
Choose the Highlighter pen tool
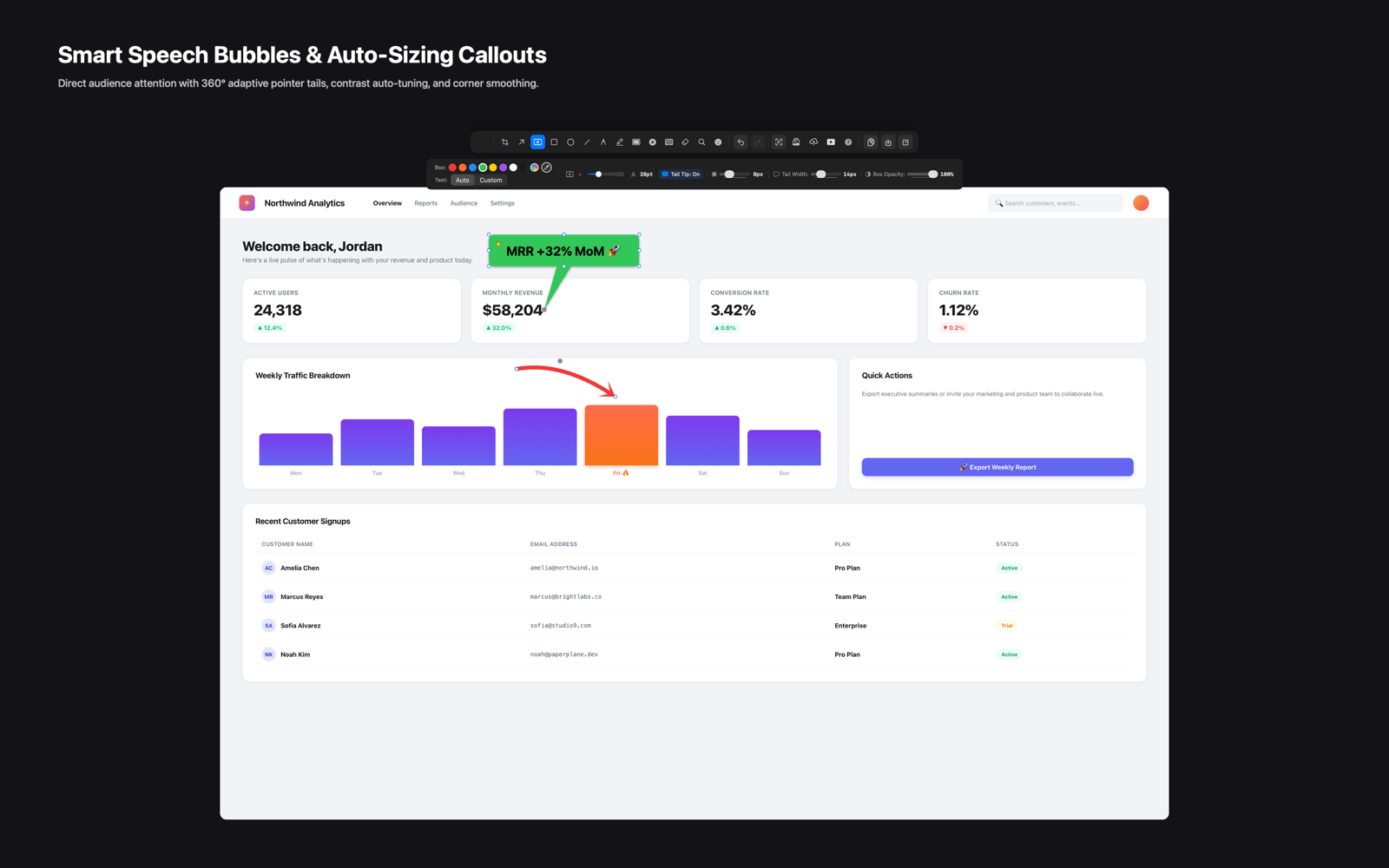tap(620, 142)
